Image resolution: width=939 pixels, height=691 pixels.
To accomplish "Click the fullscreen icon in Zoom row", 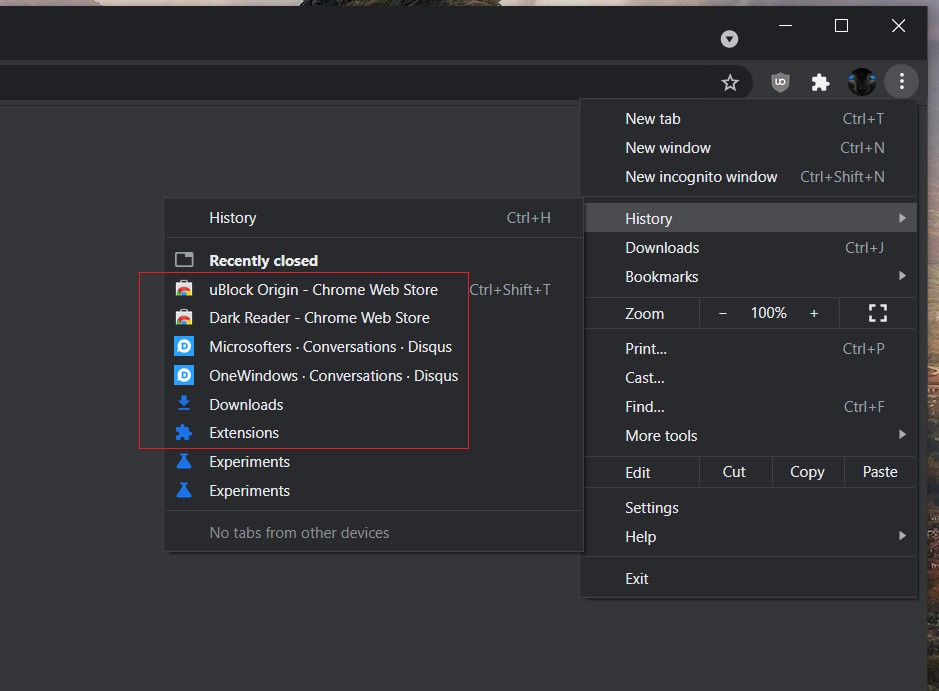I will pyautogui.click(x=877, y=314).
